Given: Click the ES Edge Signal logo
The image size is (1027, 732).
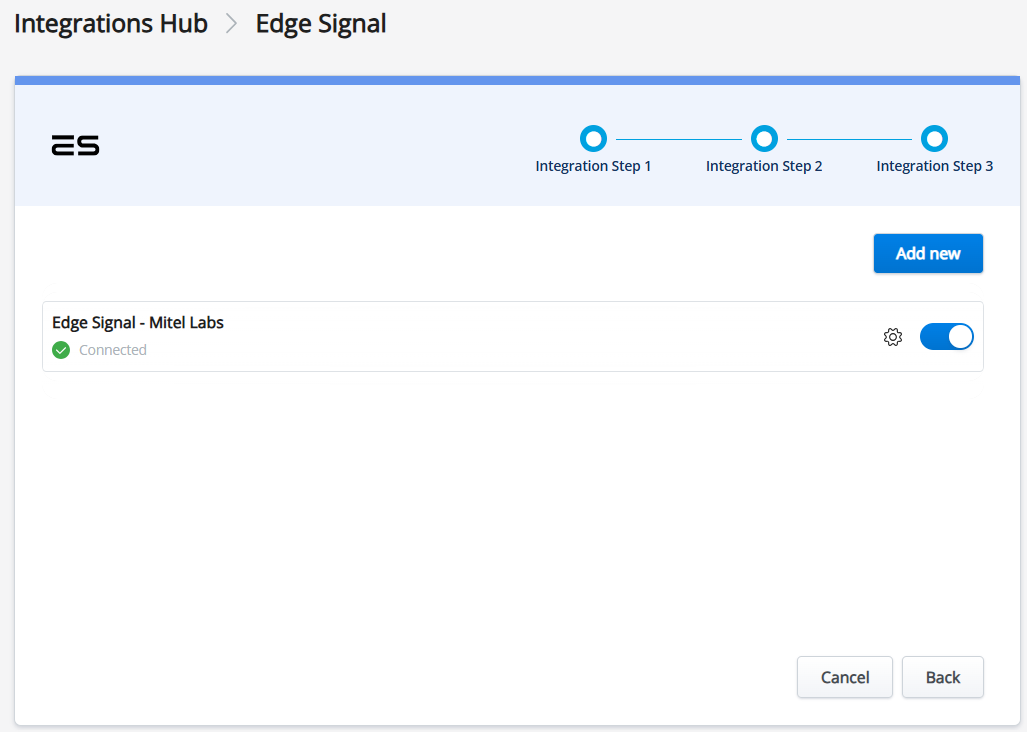Looking at the screenshot, I should coord(75,145).
